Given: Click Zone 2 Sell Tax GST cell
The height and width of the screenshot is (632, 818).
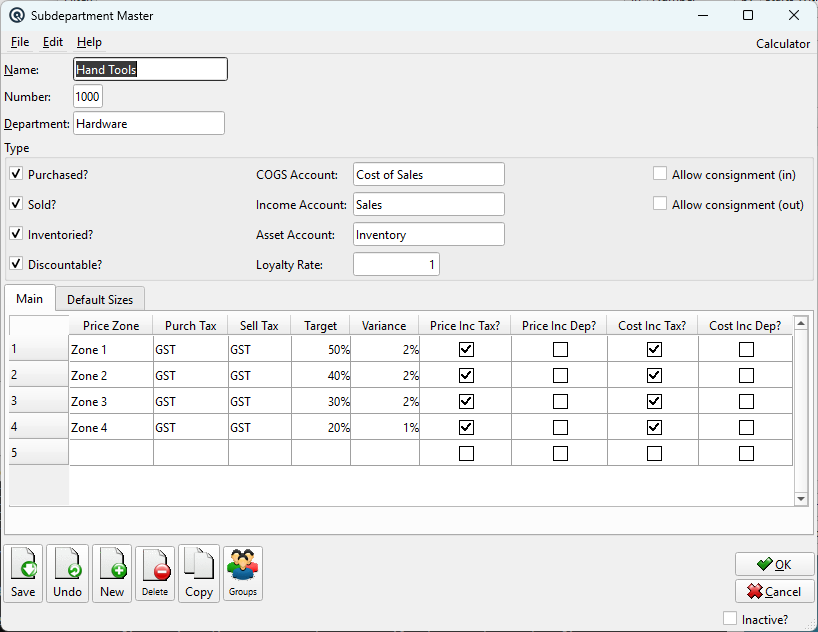Looking at the screenshot, I should click(x=259, y=375).
